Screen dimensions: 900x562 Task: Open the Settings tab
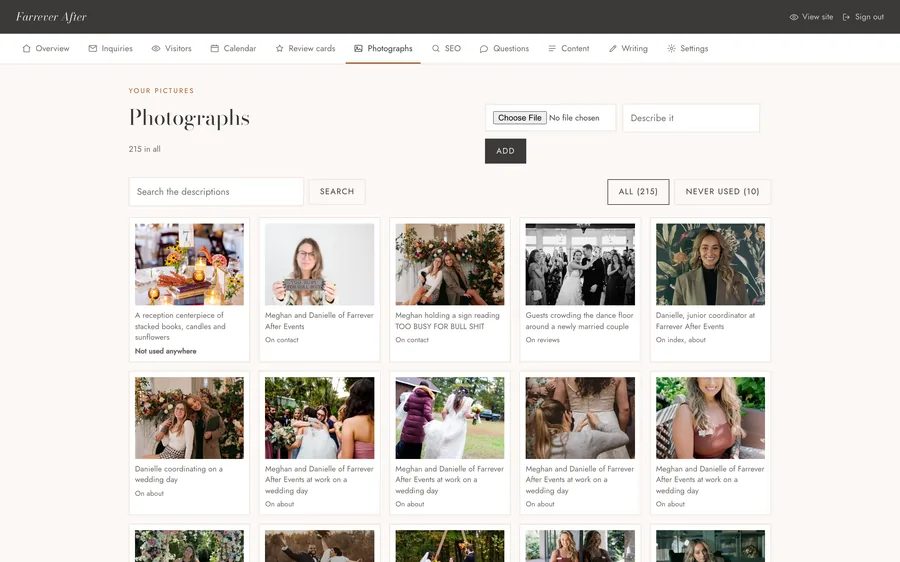click(688, 49)
